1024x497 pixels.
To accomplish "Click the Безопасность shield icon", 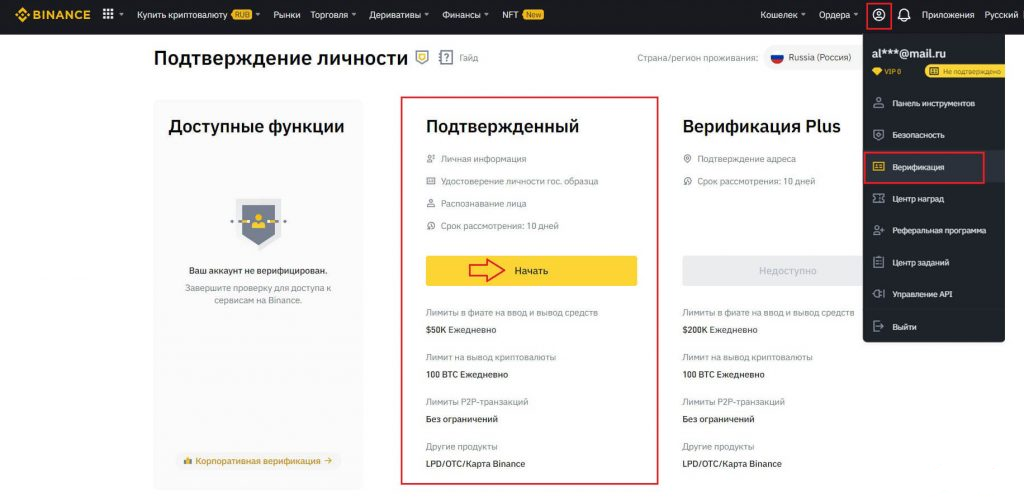I will (x=878, y=135).
